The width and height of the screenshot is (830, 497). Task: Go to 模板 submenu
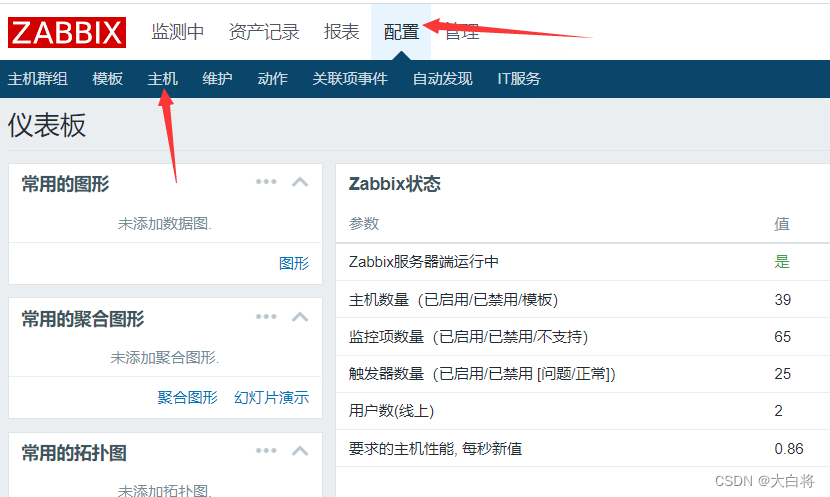point(107,79)
